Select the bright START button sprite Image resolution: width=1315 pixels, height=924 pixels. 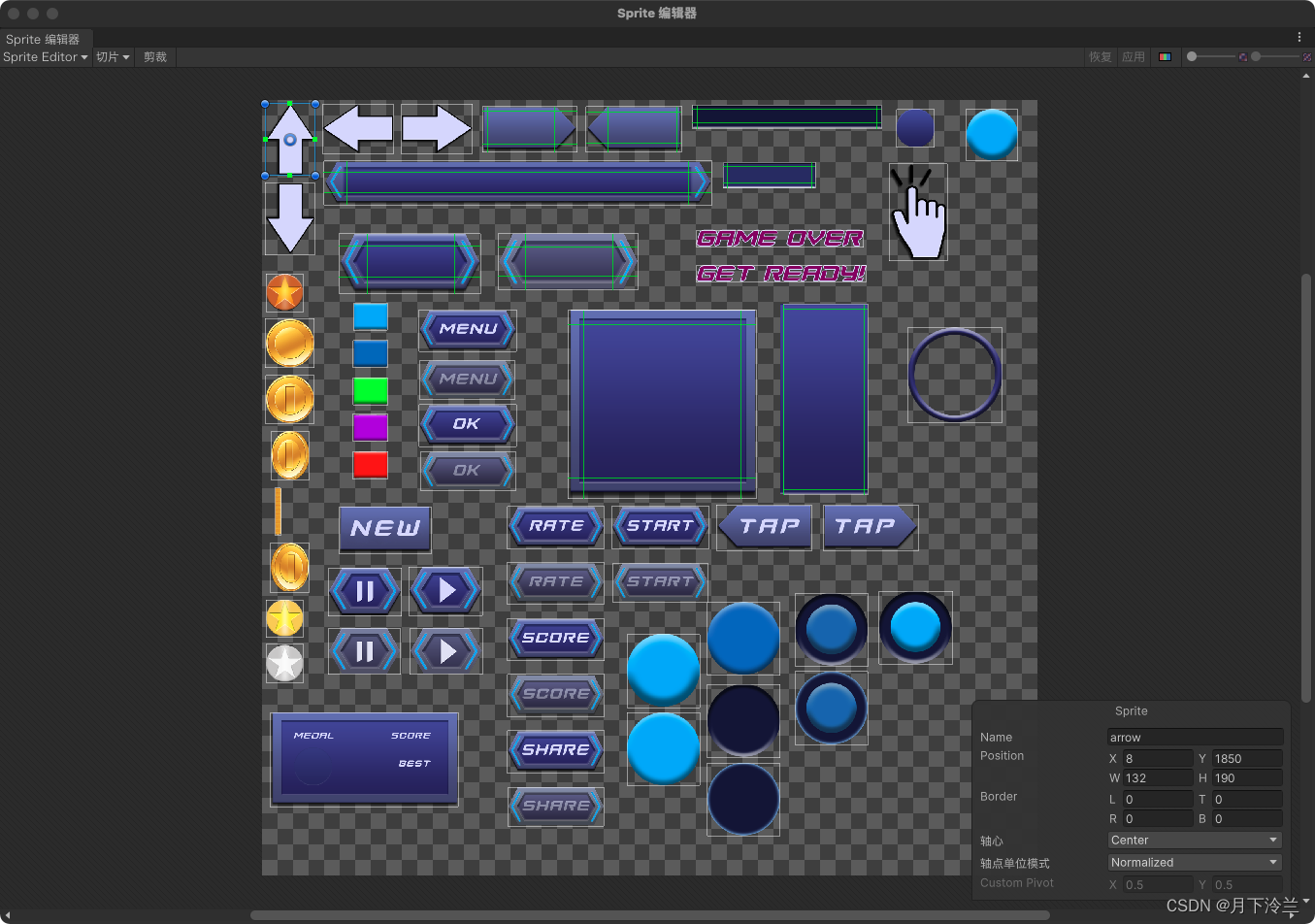(x=661, y=527)
